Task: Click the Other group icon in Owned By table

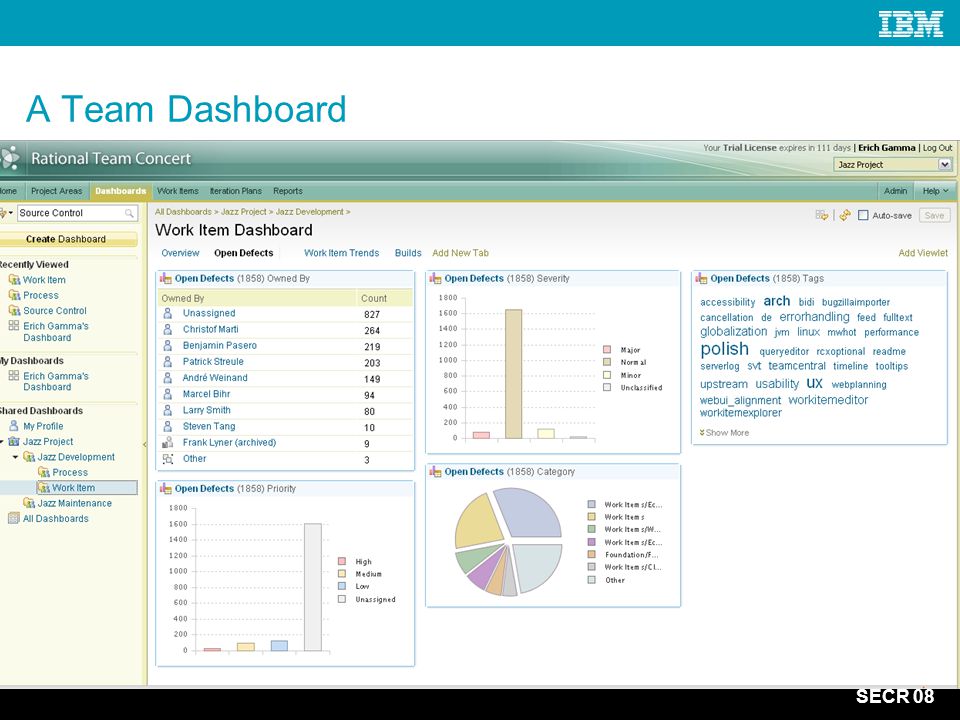Action: 168,459
